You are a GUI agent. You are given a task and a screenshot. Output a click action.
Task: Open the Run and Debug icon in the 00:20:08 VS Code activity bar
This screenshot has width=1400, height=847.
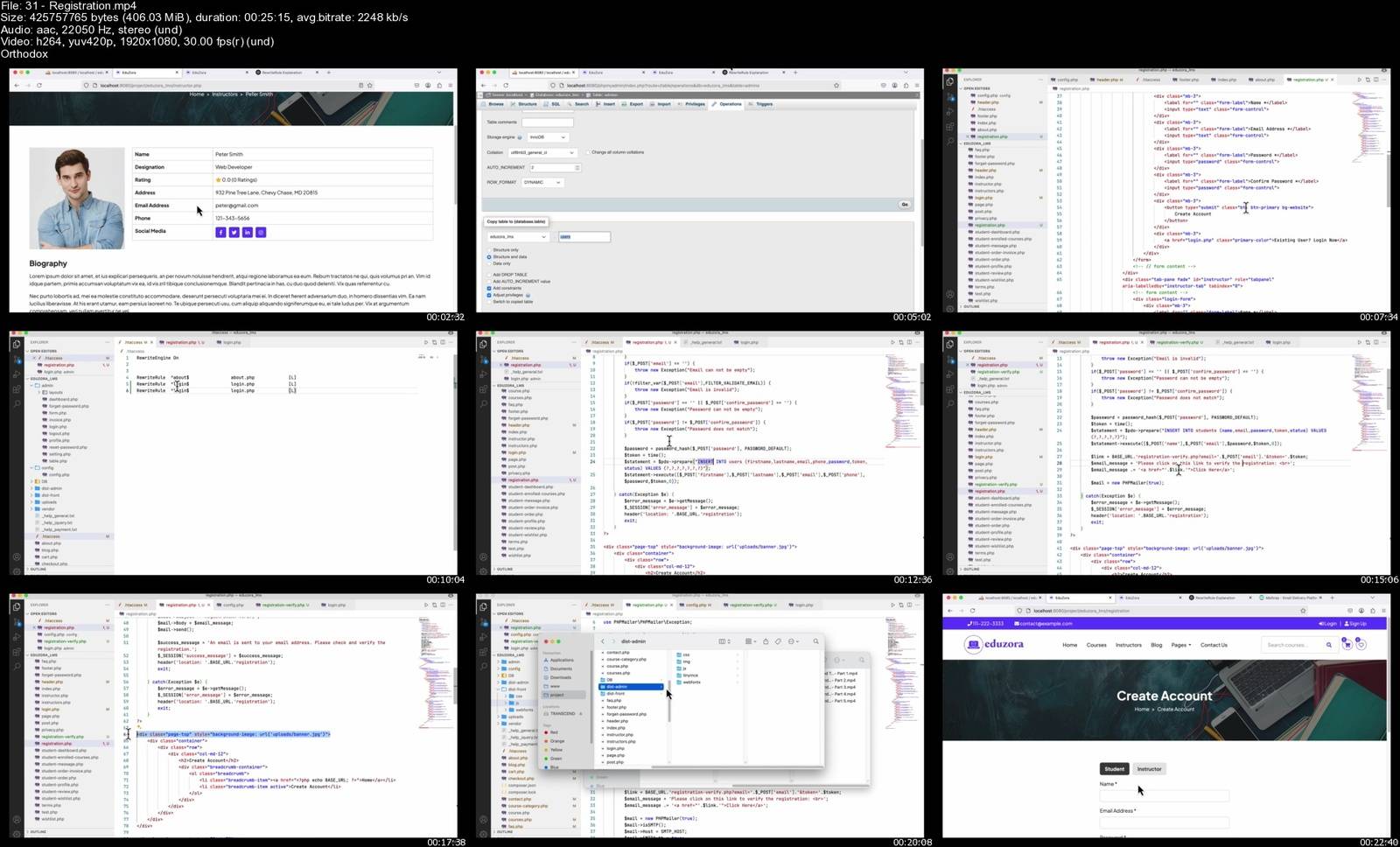coord(483,638)
